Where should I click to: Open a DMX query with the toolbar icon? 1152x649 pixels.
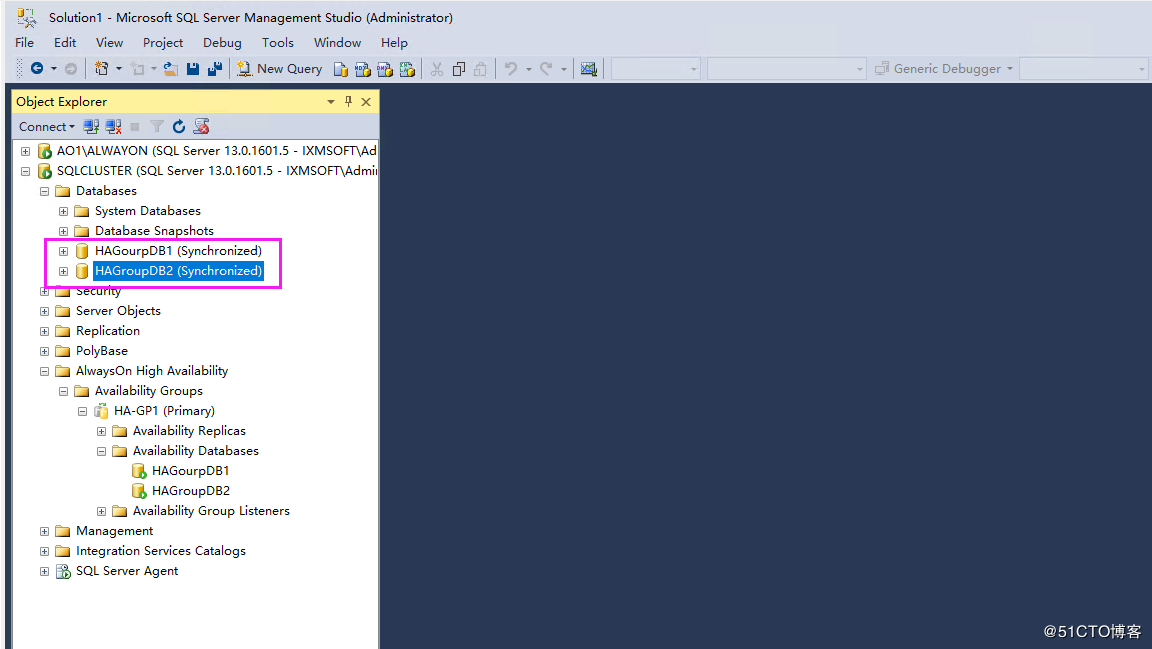386,68
